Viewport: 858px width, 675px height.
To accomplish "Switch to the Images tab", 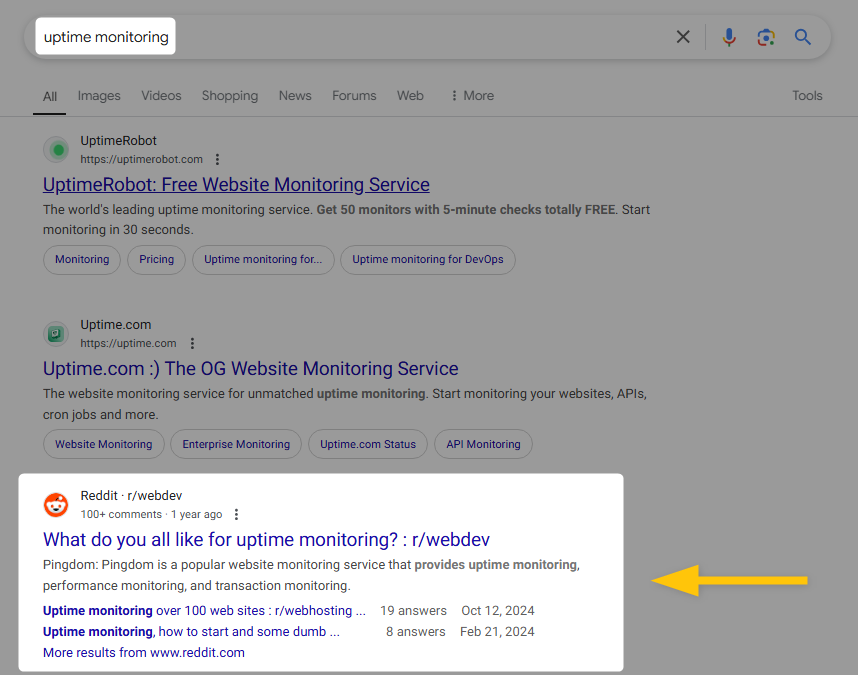I will tap(99, 96).
